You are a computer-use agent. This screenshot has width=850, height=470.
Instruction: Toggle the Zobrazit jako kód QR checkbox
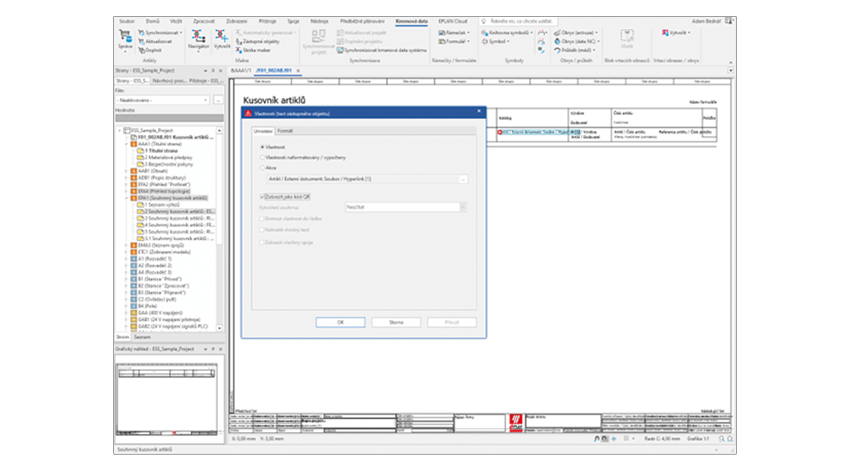pos(260,197)
